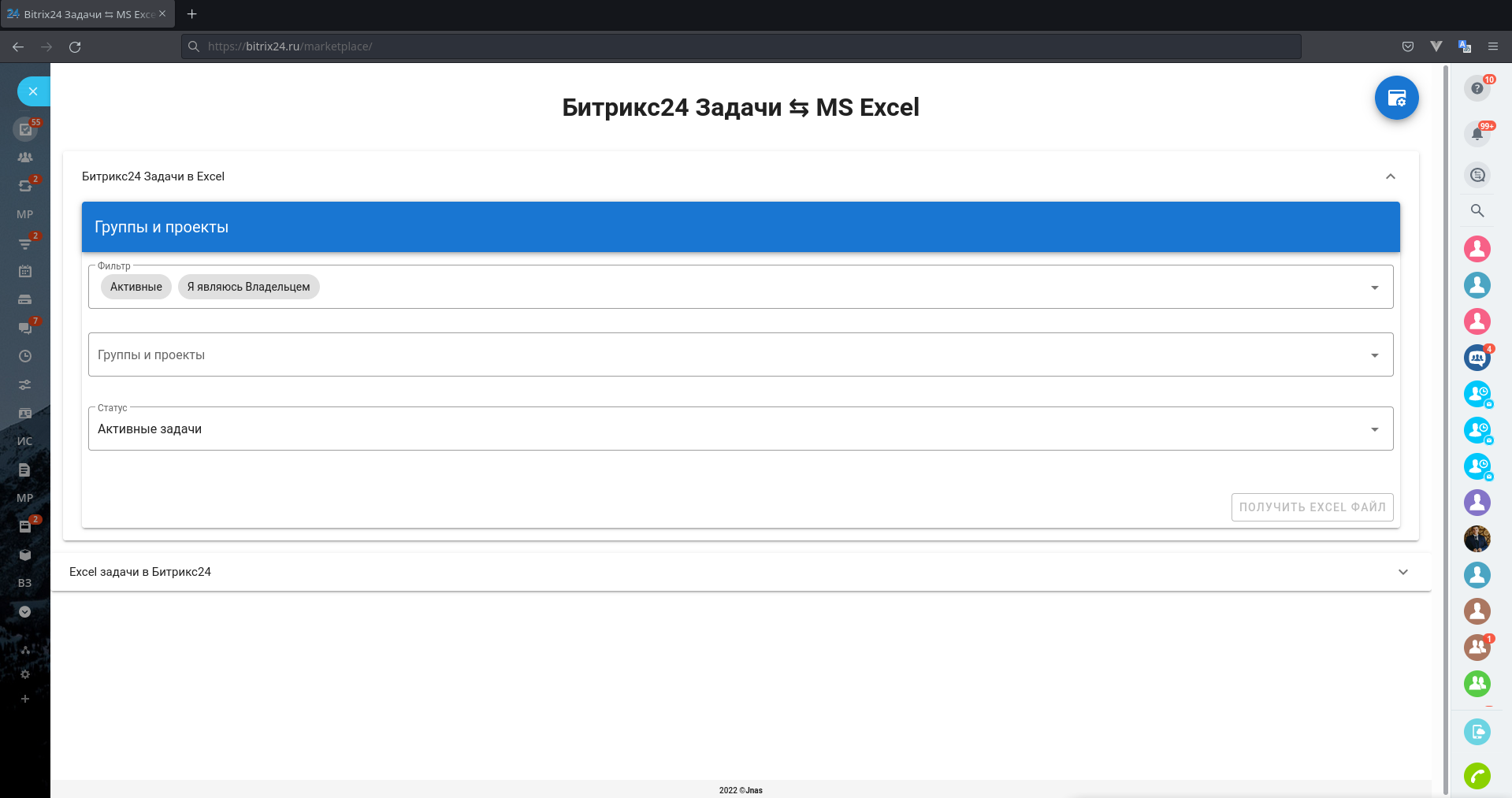Open the help icon with 10 badge
The width and height of the screenshot is (1512, 798).
coord(1477,88)
